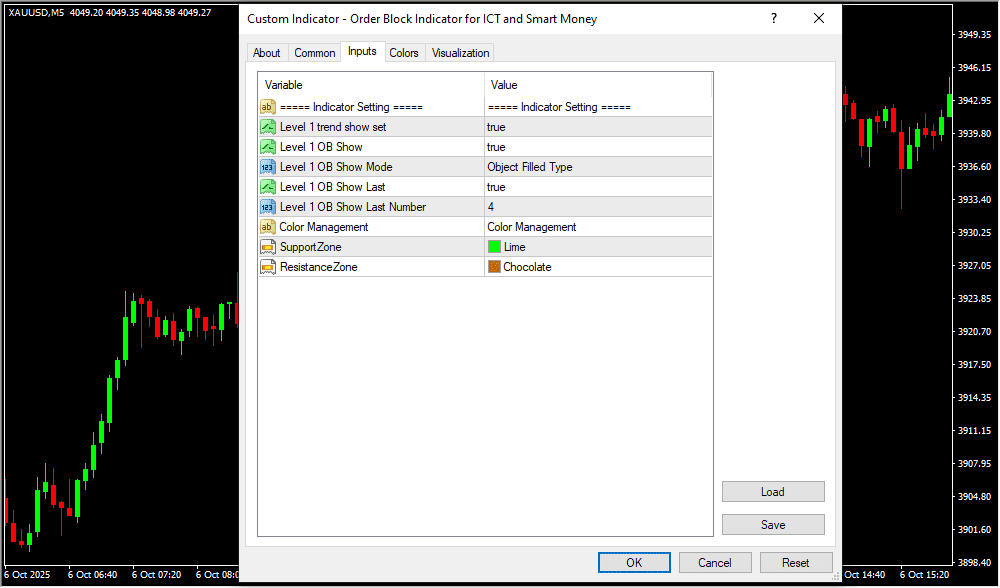Image resolution: width=1000 pixels, height=588 pixels.
Task: Click the numeric icon for Level 1 OB Show Mode
Action: [x=268, y=167]
